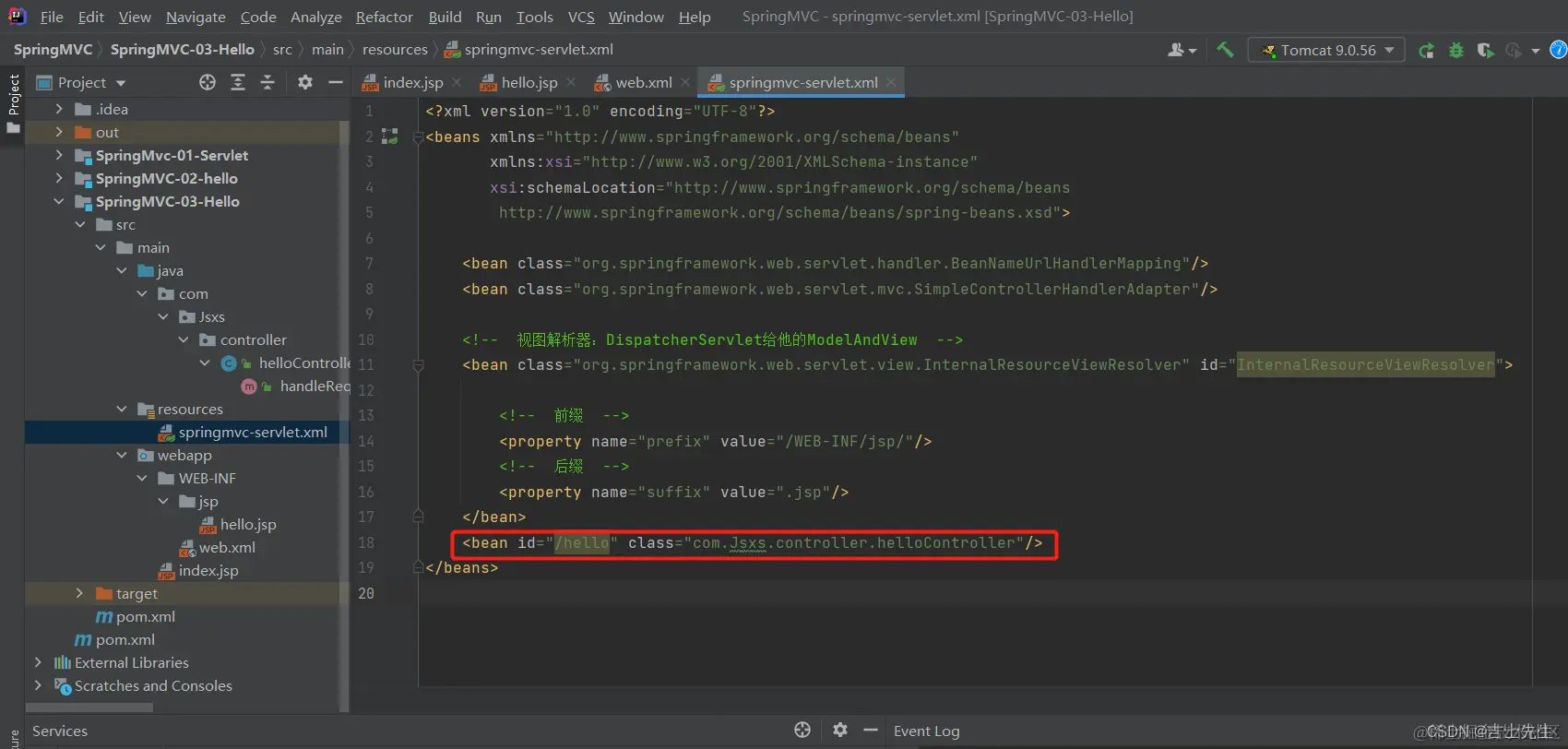Image resolution: width=1568 pixels, height=749 pixels.
Task: Switch to the hello.jsp editor tab
Action: click(529, 82)
